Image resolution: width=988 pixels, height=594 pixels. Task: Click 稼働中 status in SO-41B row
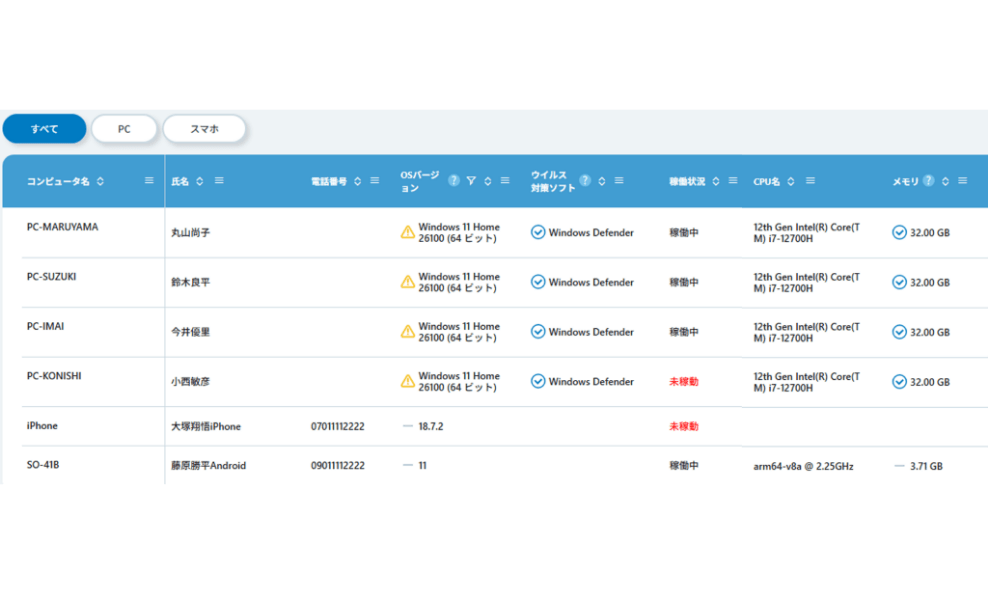click(684, 465)
